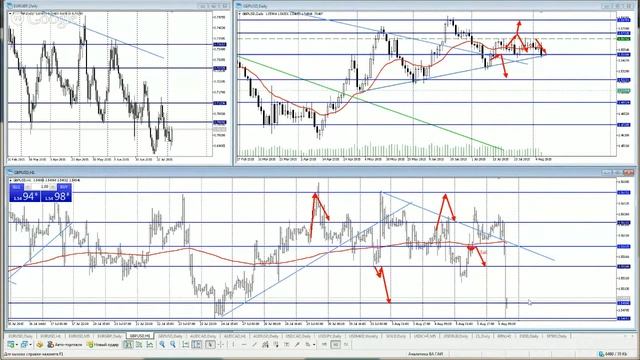Switch to the EURUSD,Daily chart tab
The height and width of the screenshot is (360, 640).
click(21, 336)
